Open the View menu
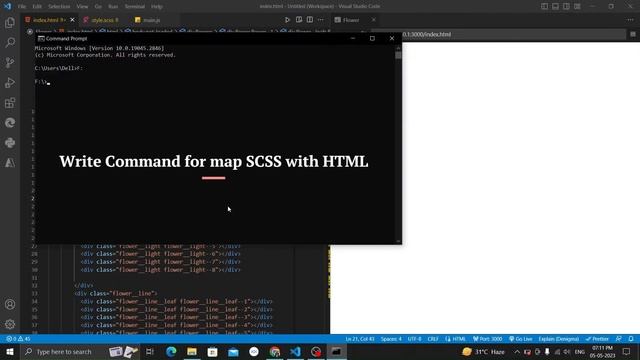Viewport: 640px width, 360px height. coord(82,7)
